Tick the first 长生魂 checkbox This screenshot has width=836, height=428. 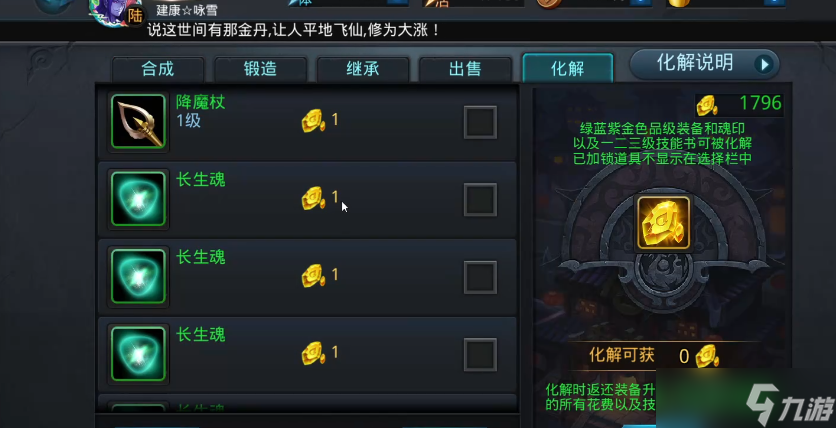pos(480,199)
